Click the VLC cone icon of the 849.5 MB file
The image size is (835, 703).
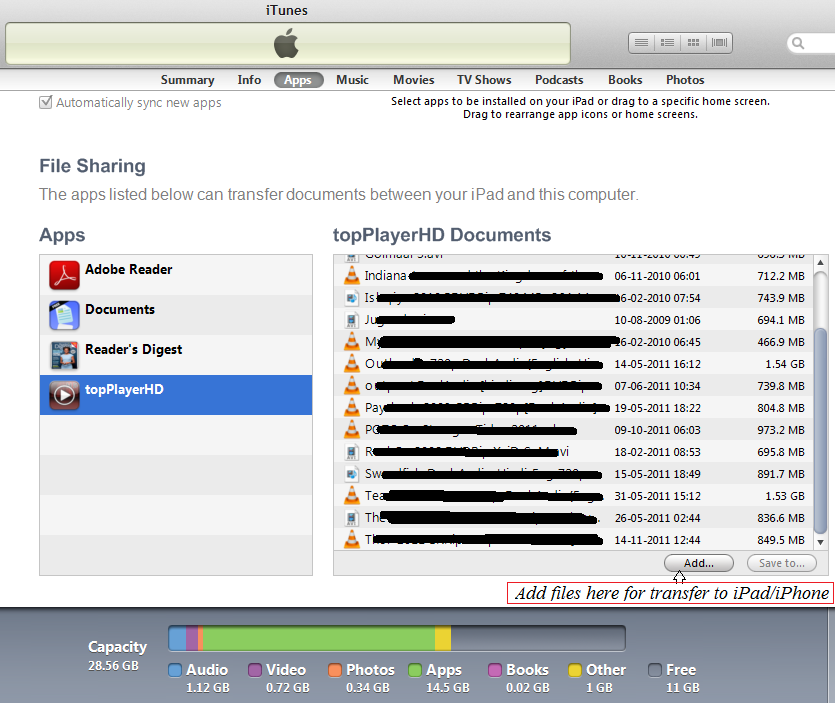coord(351,539)
